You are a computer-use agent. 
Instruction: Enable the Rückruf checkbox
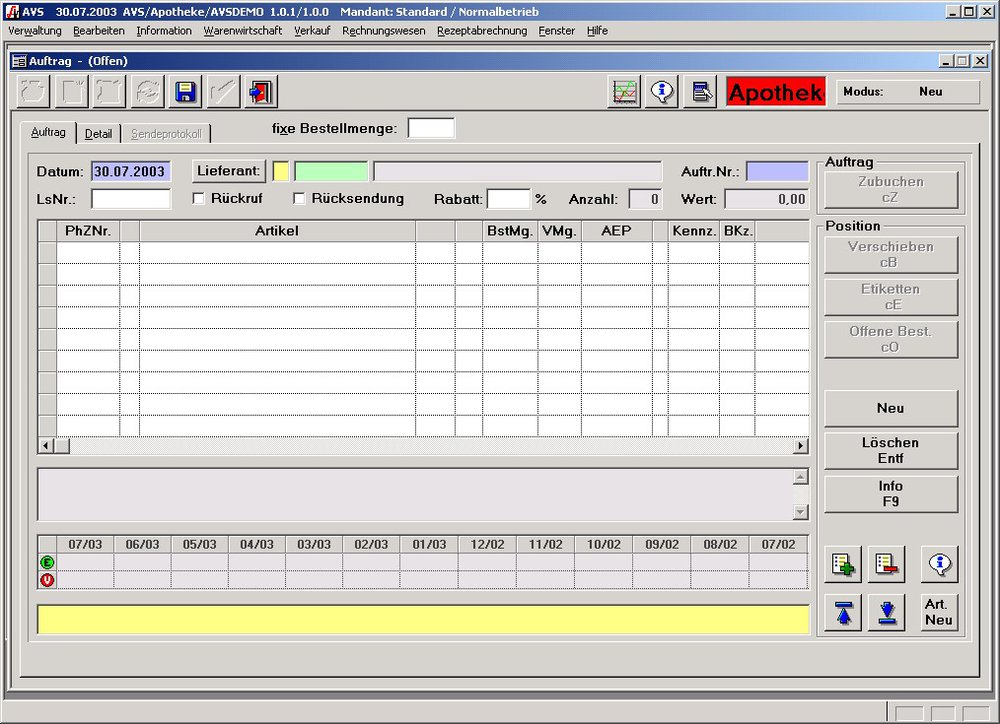(199, 199)
